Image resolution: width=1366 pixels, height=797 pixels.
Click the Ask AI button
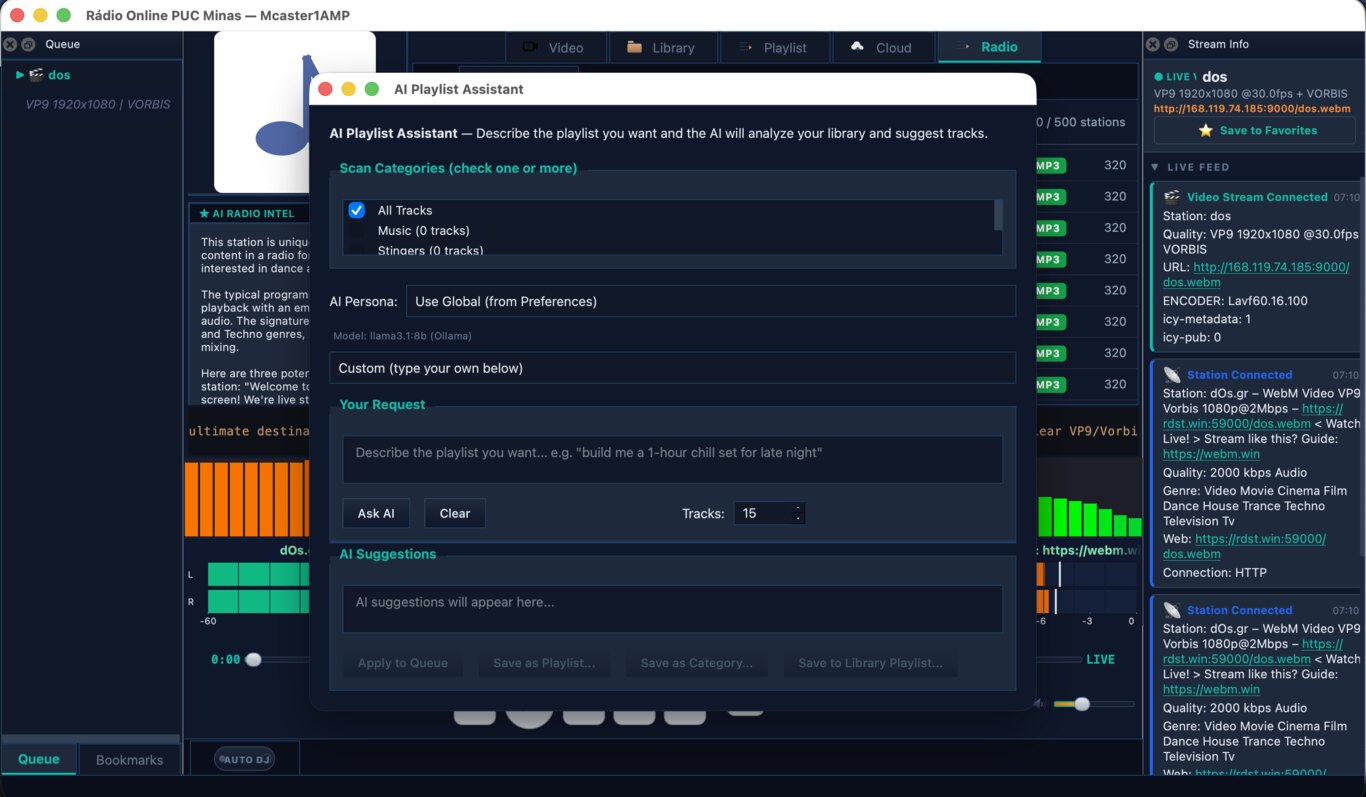click(x=376, y=513)
